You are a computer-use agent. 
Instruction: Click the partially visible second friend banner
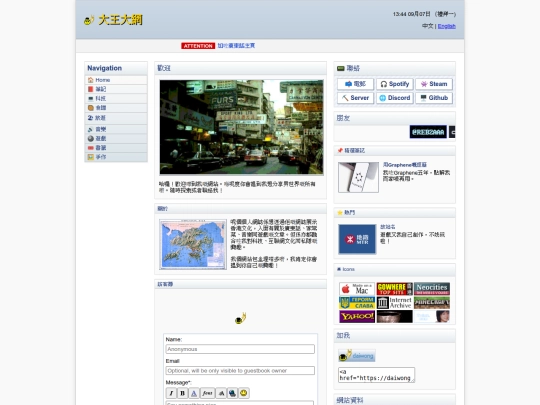click(452, 132)
